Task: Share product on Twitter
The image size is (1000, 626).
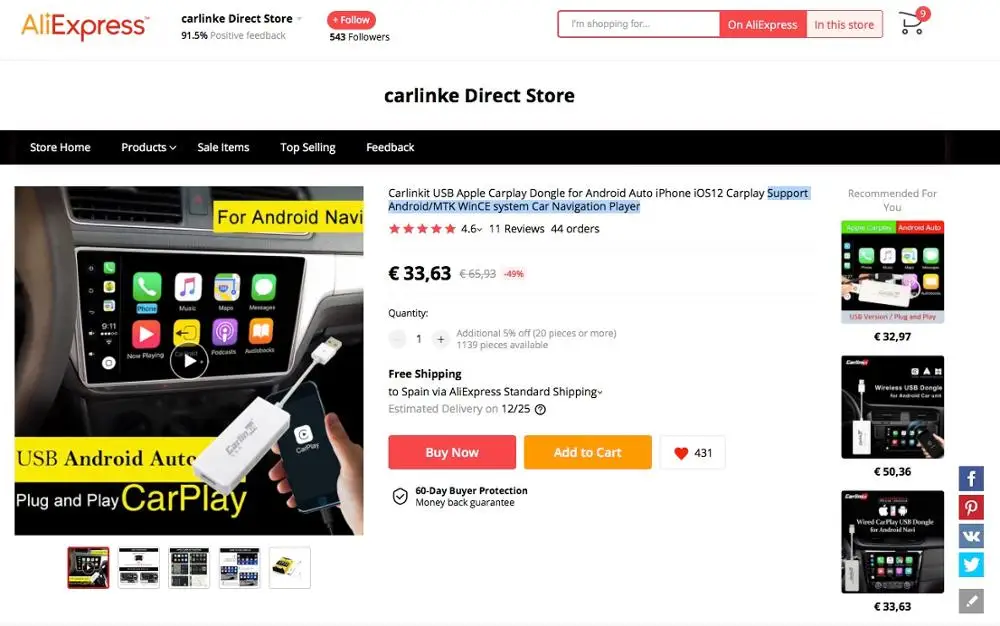Action: pyautogui.click(x=971, y=565)
